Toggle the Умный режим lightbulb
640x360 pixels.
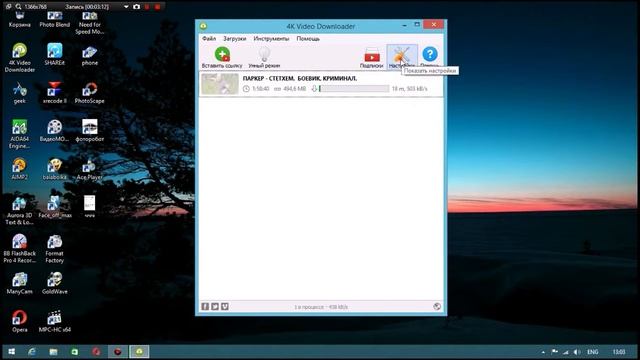coord(264,58)
